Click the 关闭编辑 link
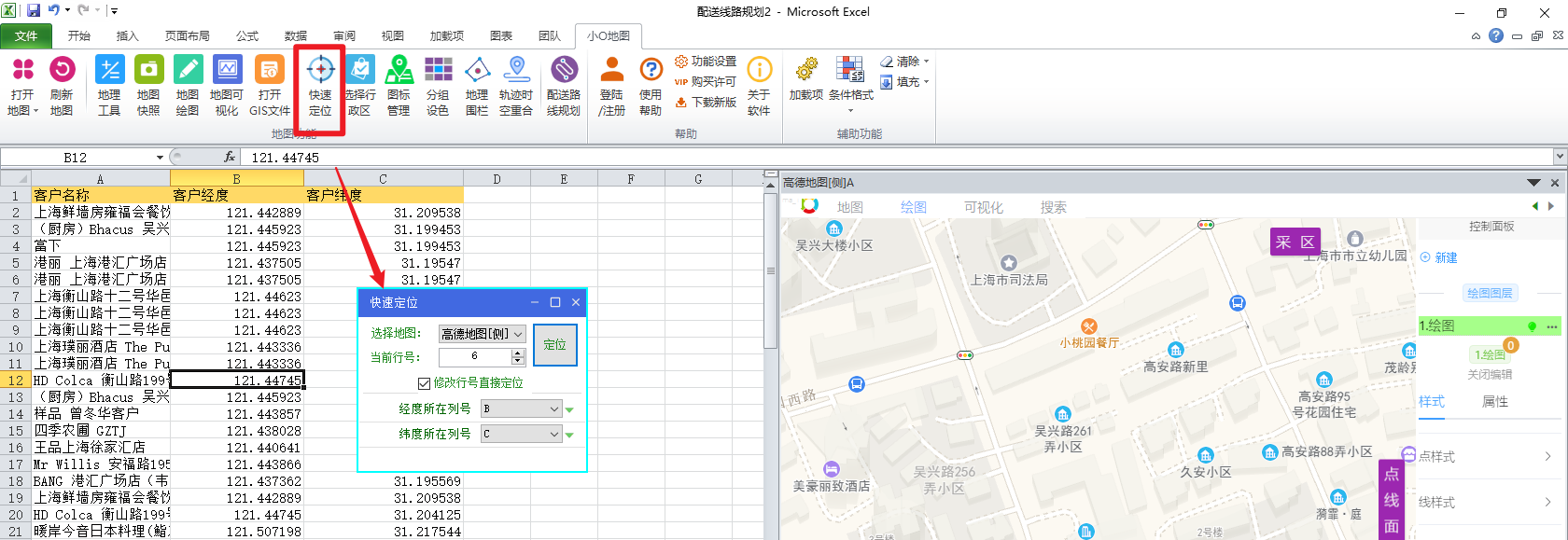This screenshot has width=1568, height=540. pyautogui.click(x=1490, y=374)
